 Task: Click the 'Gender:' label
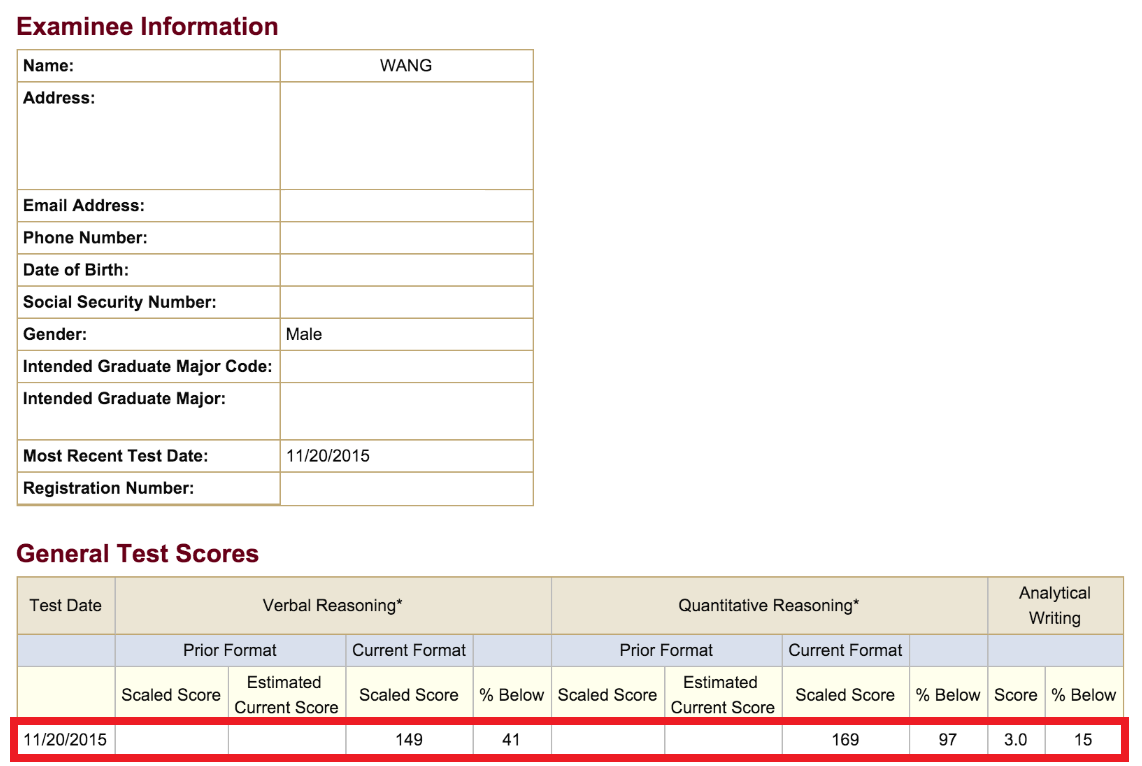coord(55,334)
